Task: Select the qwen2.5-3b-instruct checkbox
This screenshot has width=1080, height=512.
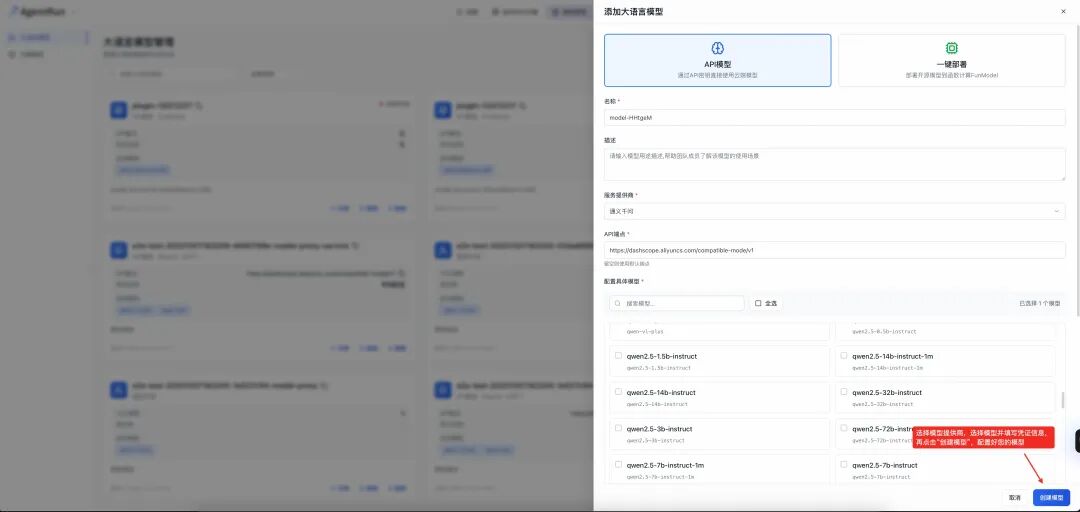Action: (x=618, y=428)
